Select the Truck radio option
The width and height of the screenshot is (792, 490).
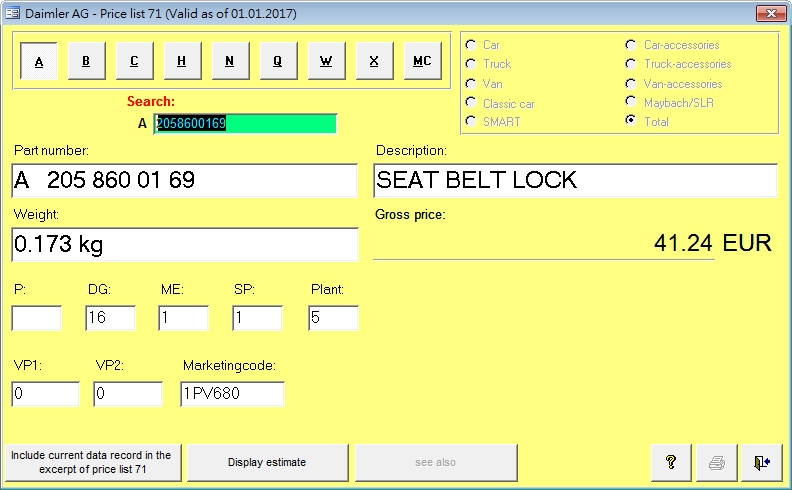pyautogui.click(x=471, y=64)
